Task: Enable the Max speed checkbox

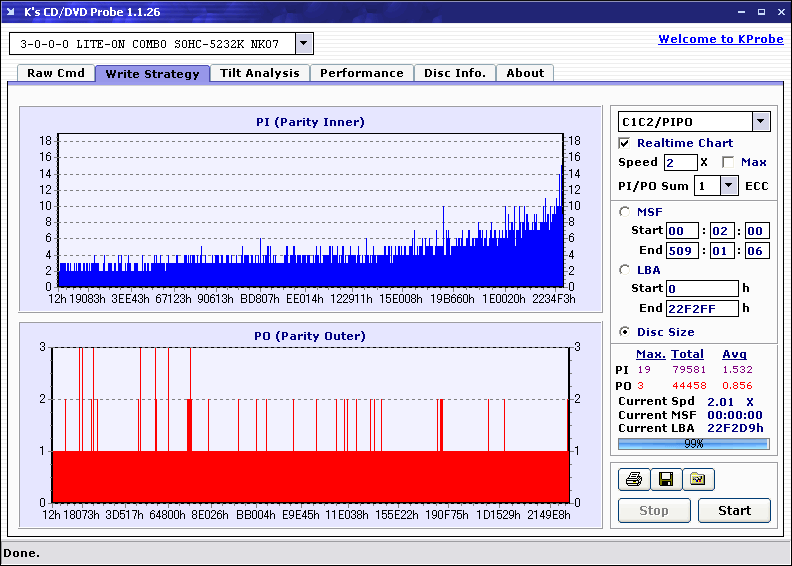Action: pos(728,162)
